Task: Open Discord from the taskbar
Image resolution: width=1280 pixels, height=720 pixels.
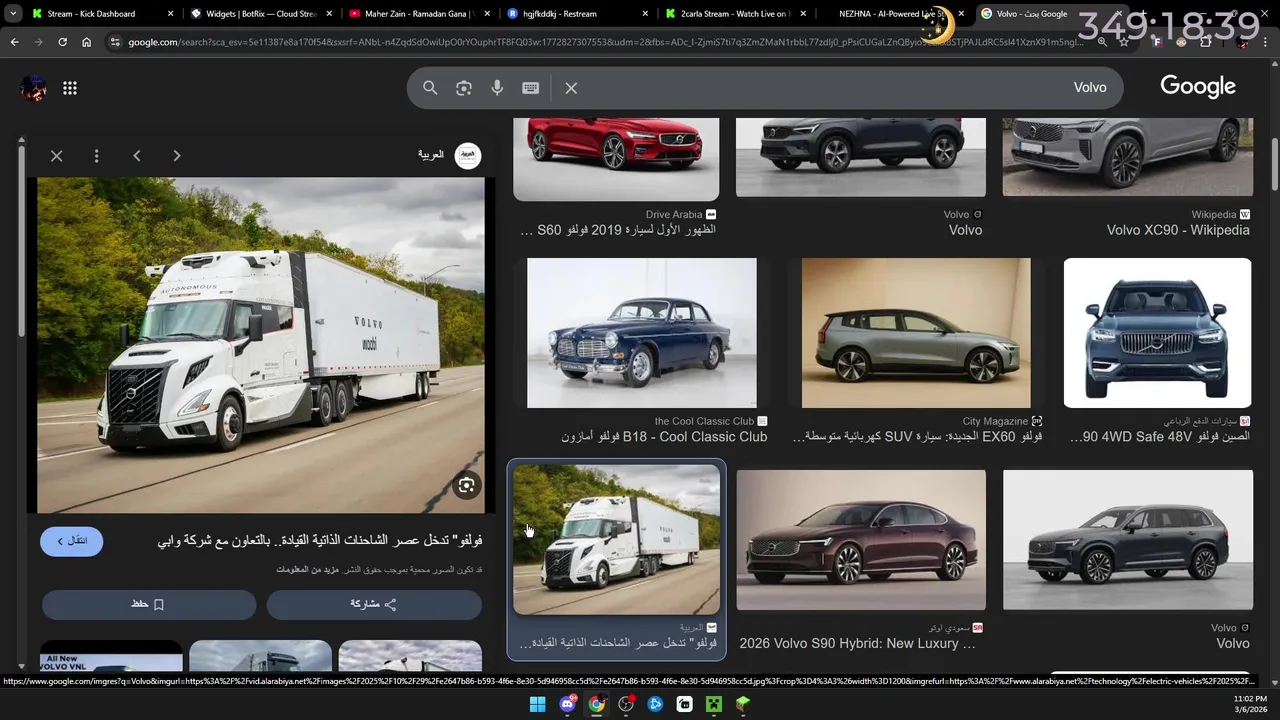Action: pos(567,704)
